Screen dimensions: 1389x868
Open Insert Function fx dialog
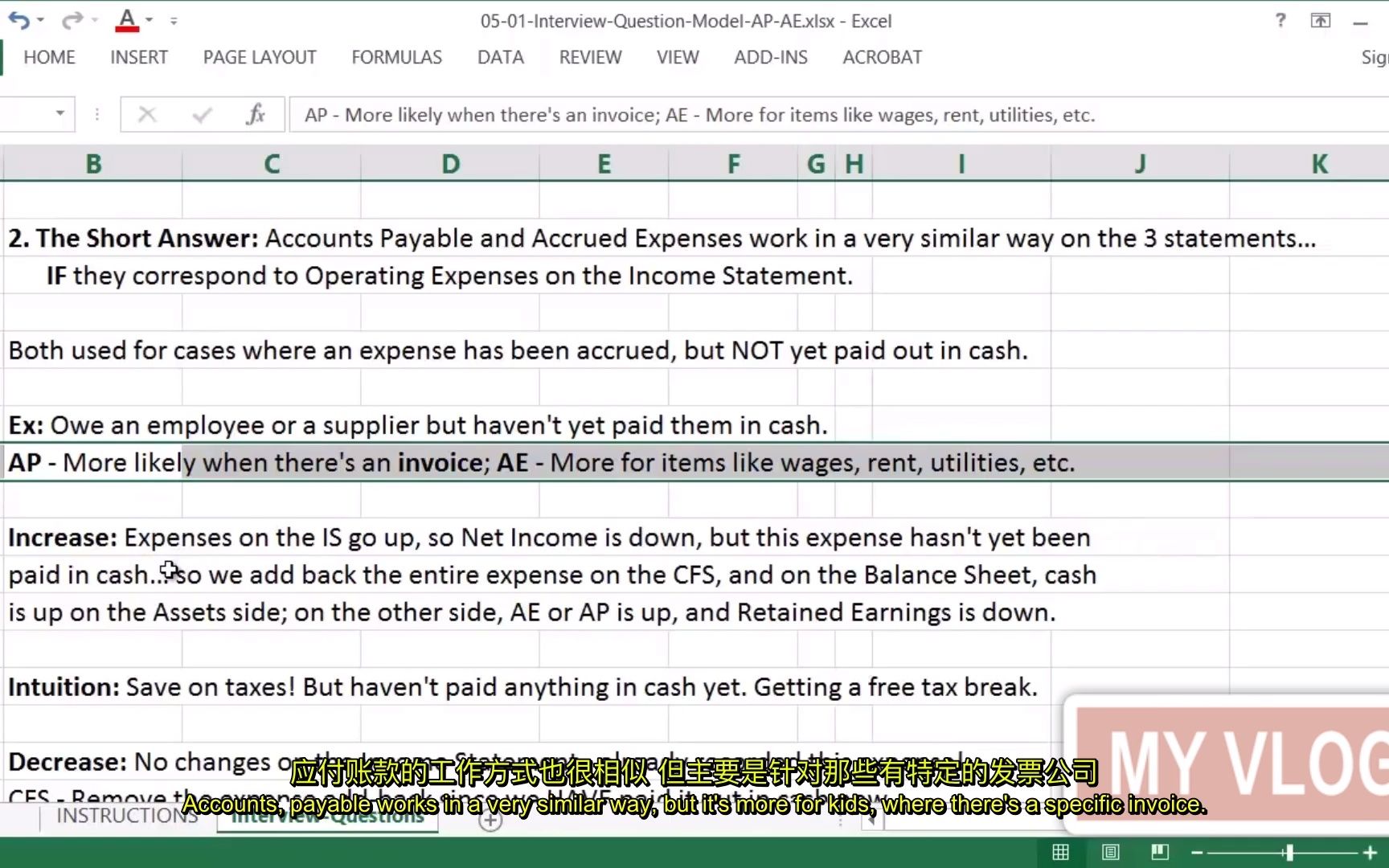tap(256, 115)
